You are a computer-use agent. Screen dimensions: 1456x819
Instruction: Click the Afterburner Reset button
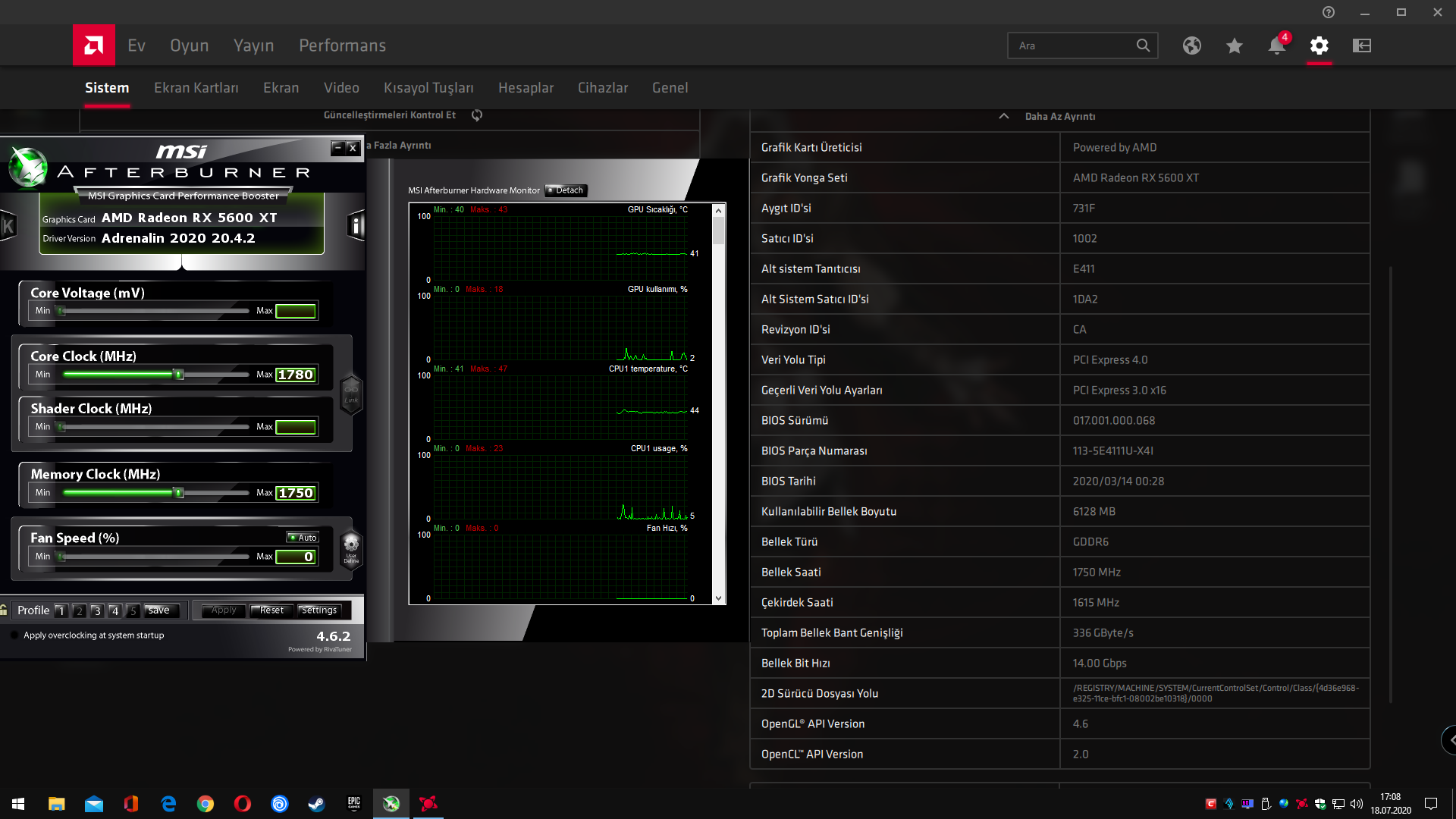(271, 610)
